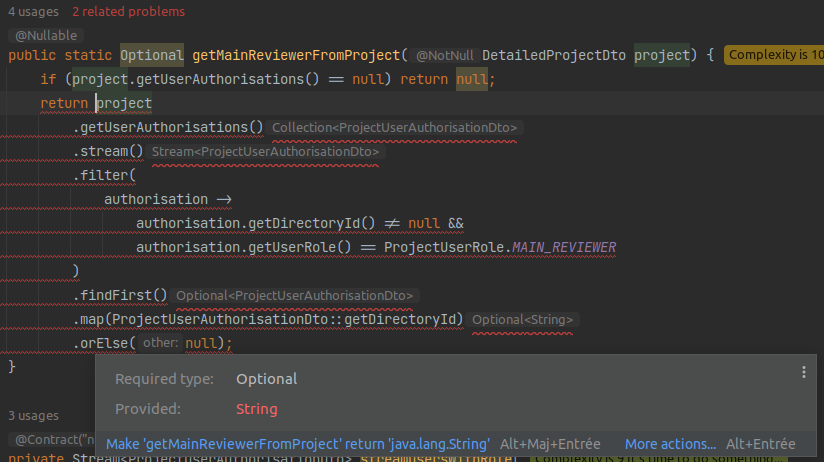Image resolution: width=824 pixels, height=462 pixels.
Task: Click the 'Complexity is 10' inlay badge
Action: point(774,55)
